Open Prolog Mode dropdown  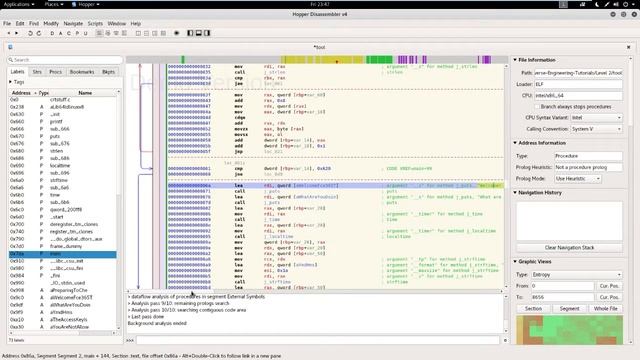[578, 179]
